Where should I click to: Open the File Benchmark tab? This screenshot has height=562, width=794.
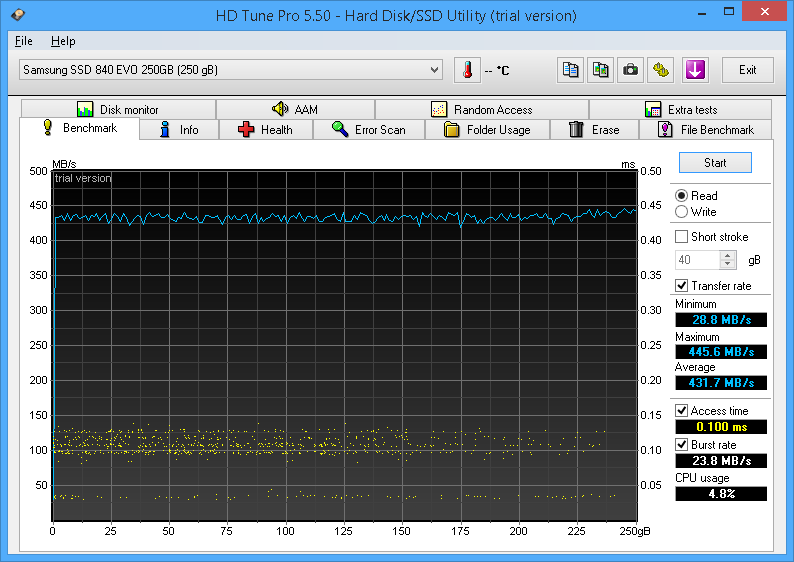[706, 130]
